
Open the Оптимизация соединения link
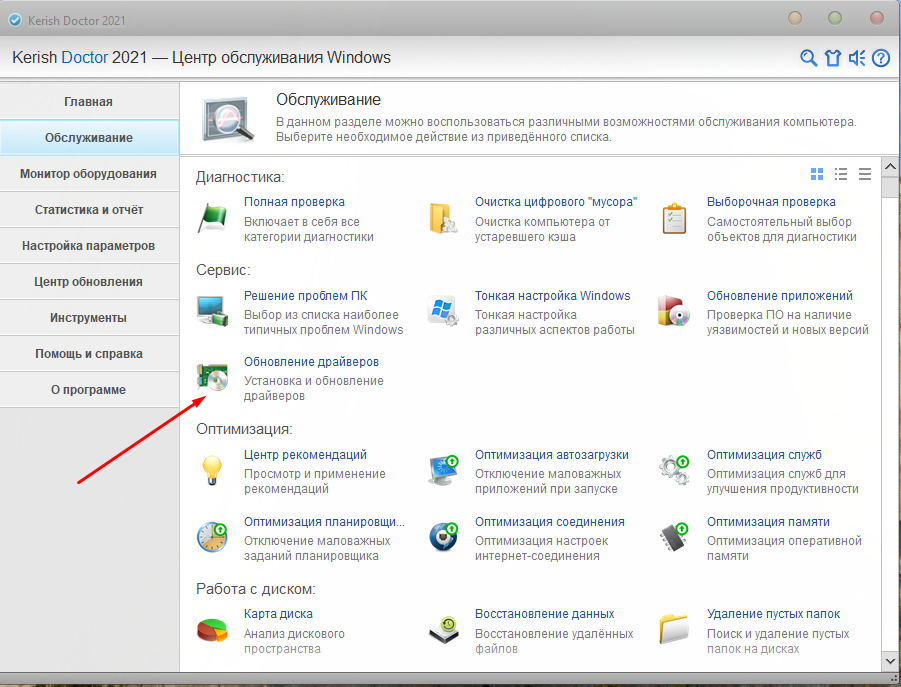(x=549, y=522)
